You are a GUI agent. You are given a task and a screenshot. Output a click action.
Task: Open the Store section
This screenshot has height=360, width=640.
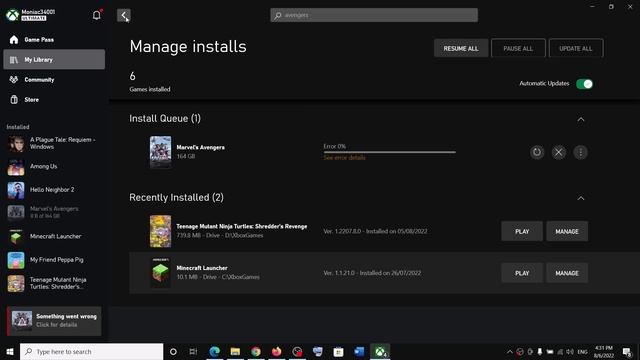point(54,100)
